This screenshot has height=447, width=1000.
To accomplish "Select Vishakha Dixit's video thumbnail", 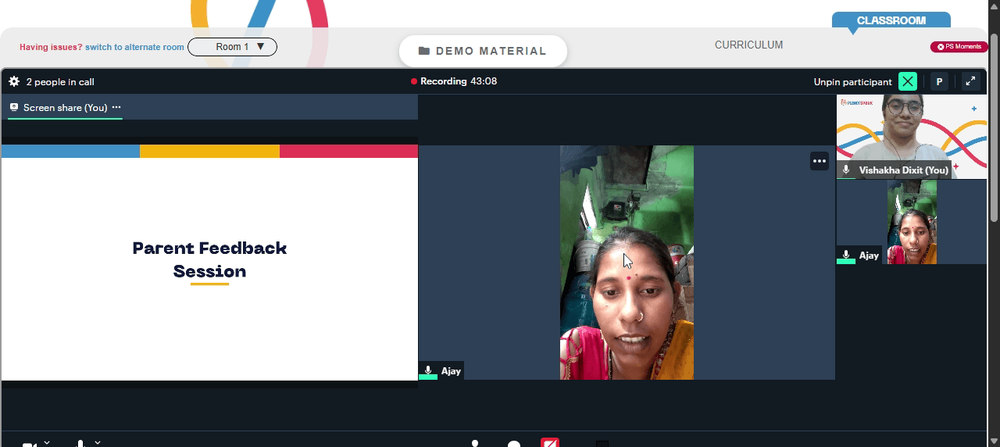I will [911, 136].
